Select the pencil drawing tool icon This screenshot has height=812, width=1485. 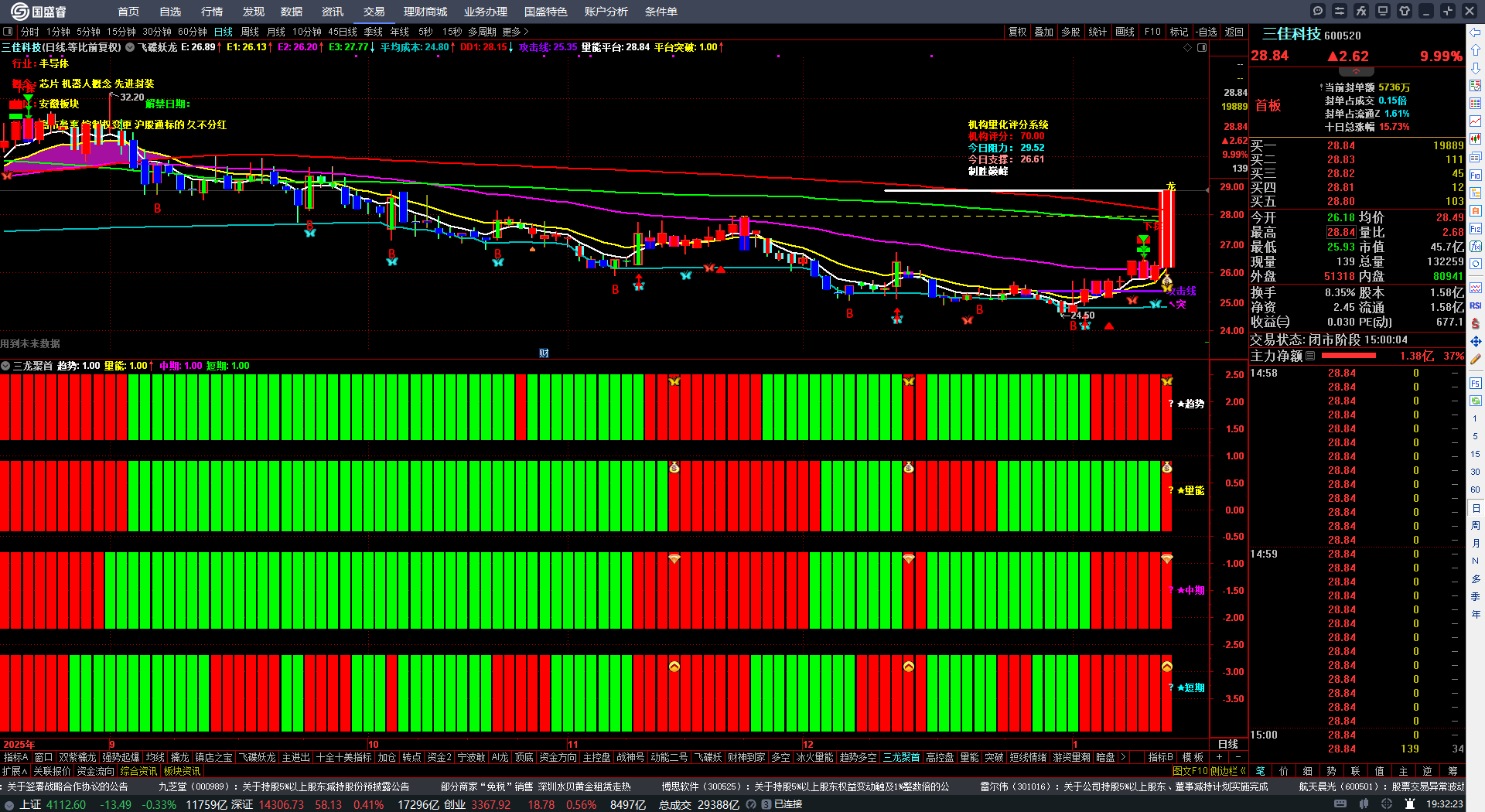(x=1476, y=360)
